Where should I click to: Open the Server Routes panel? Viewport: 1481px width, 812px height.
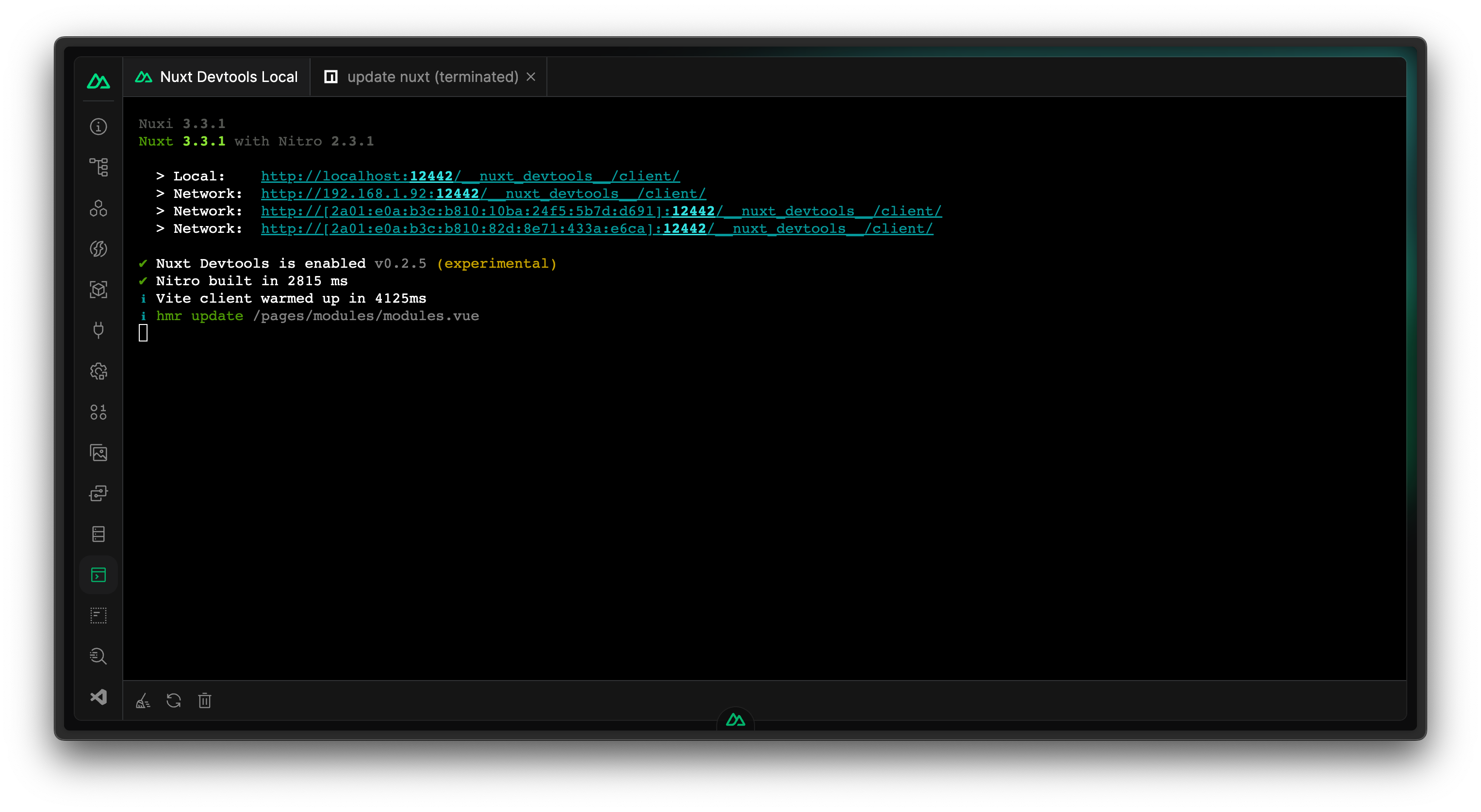(x=99, y=493)
